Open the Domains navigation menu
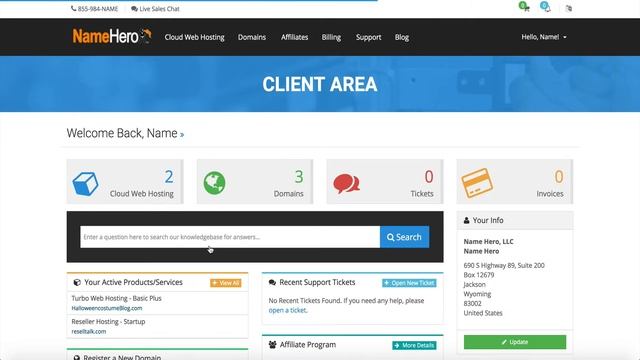Viewport: 640px width, 360px height. click(252, 37)
